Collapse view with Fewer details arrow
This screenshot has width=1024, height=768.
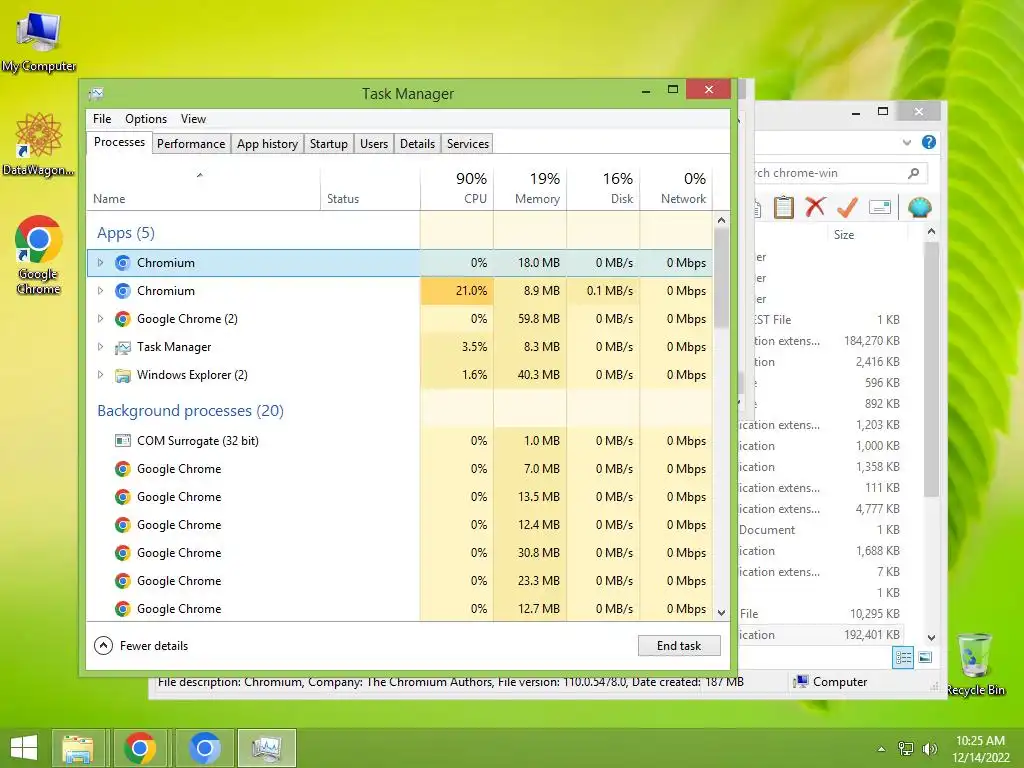[x=103, y=646]
